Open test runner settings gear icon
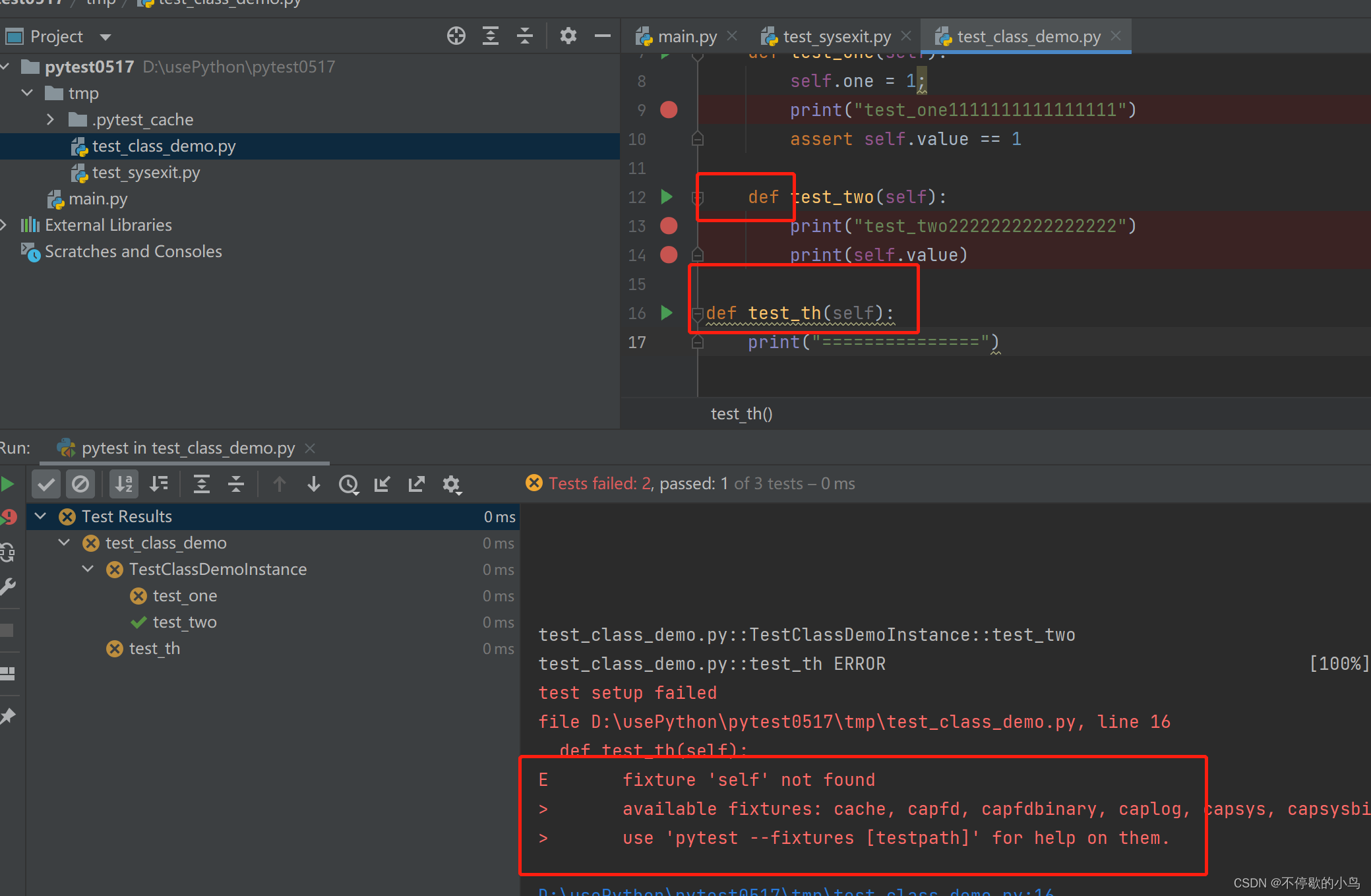This screenshot has width=1371, height=896. point(452,485)
